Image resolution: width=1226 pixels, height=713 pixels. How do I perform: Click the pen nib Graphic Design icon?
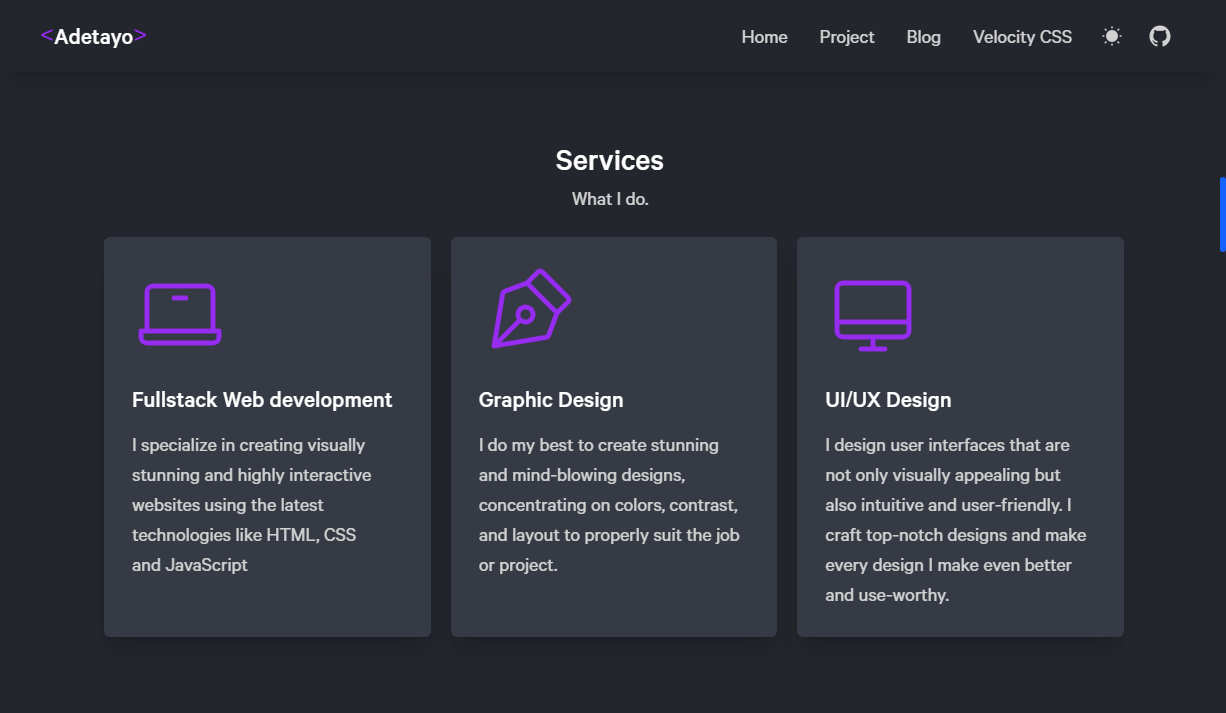pyautogui.click(x=531, y=309)
